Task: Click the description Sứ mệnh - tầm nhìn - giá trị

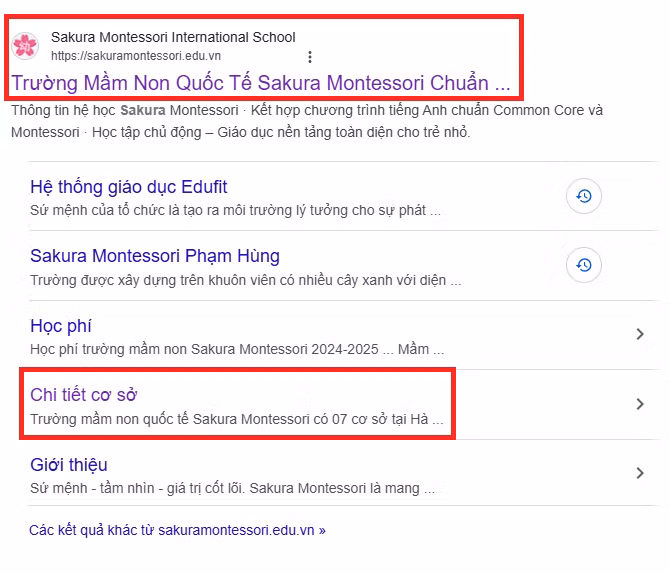Action: tap(232, 489)
